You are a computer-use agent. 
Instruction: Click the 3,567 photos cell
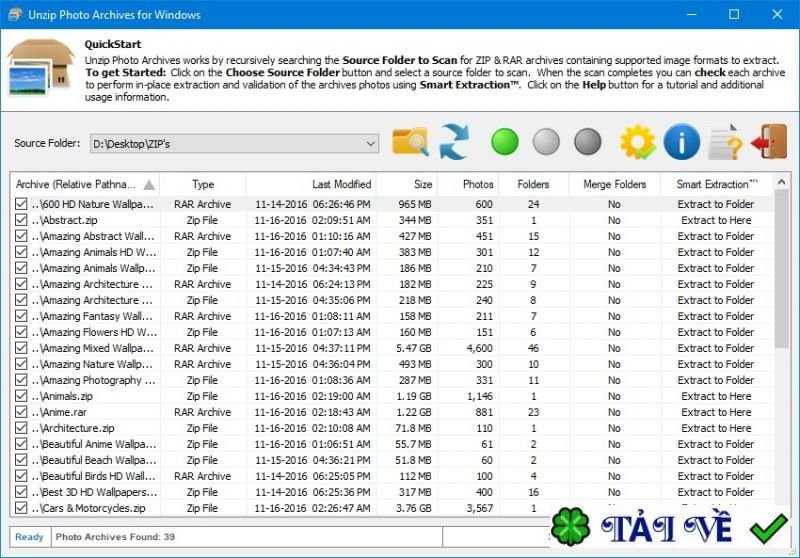pyautogui.click(x=480, y=508)
